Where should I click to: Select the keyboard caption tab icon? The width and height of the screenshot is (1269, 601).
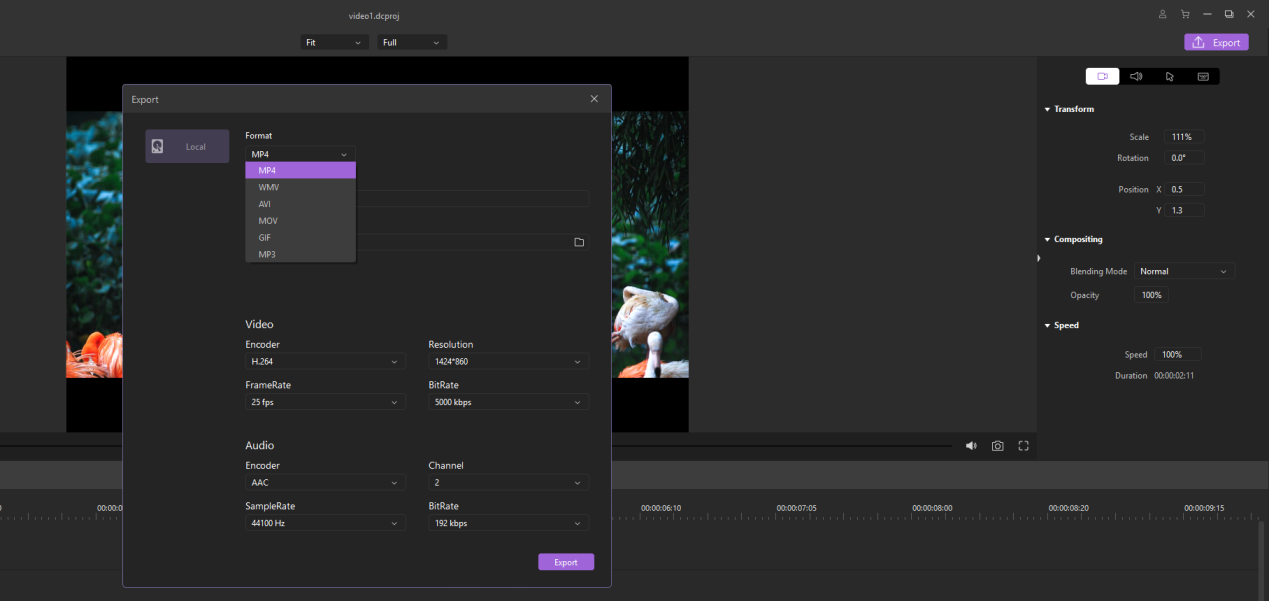click(1203, 76)
